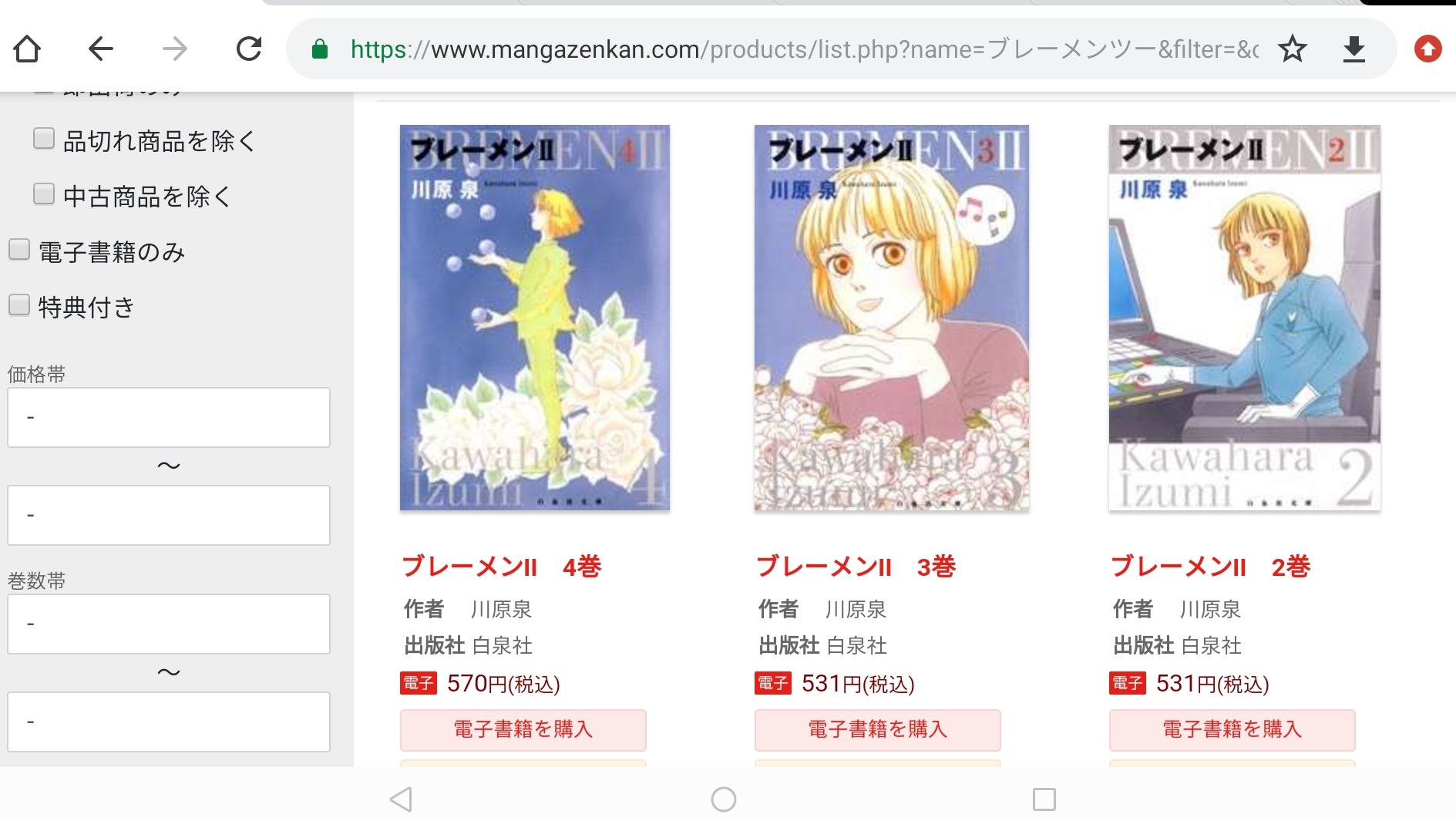Open the 価格帯 maximum dropdown

pyautogui.click(x=169, y=515)
